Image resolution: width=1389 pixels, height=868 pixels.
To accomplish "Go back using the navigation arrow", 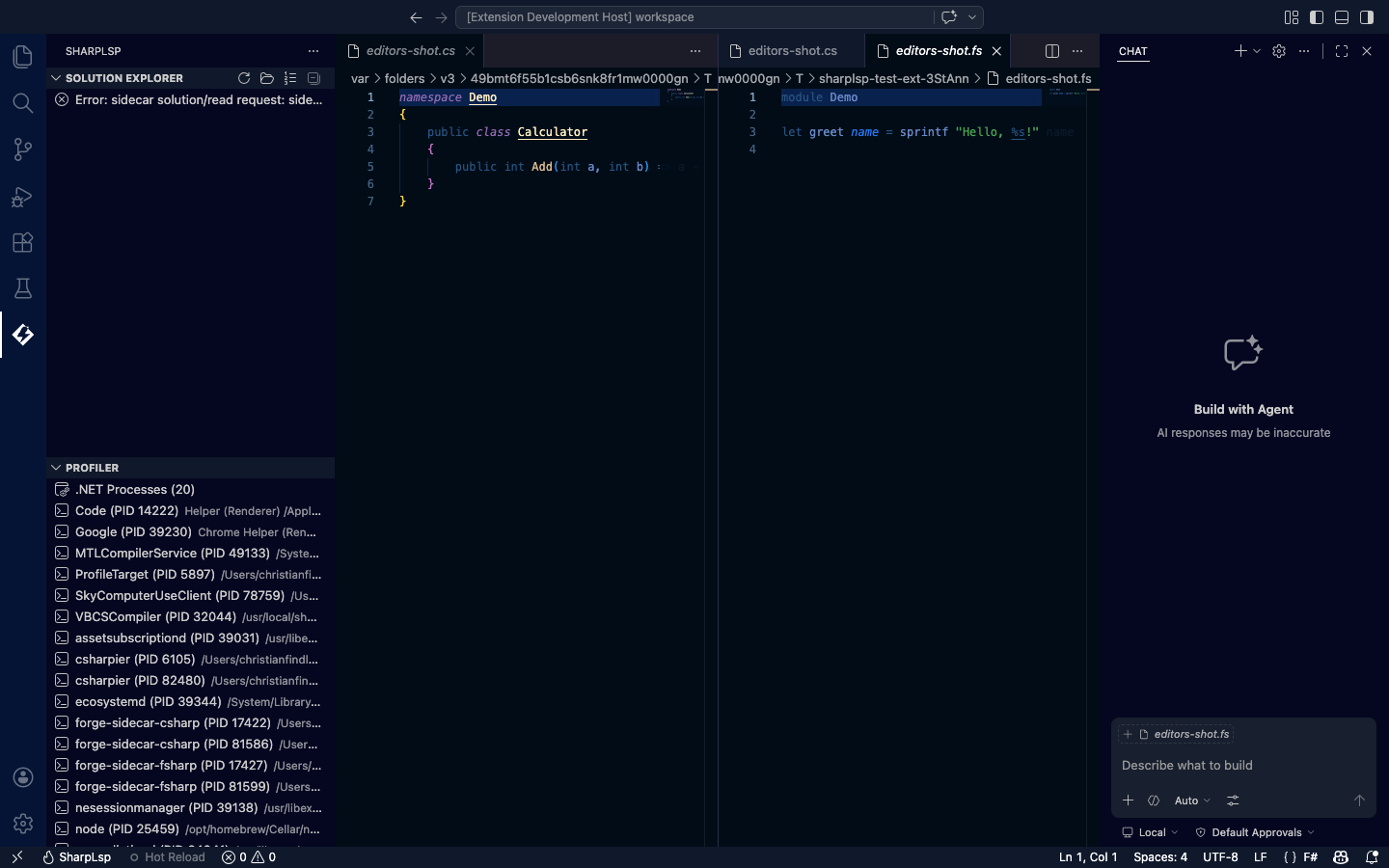I will (416, 17).
